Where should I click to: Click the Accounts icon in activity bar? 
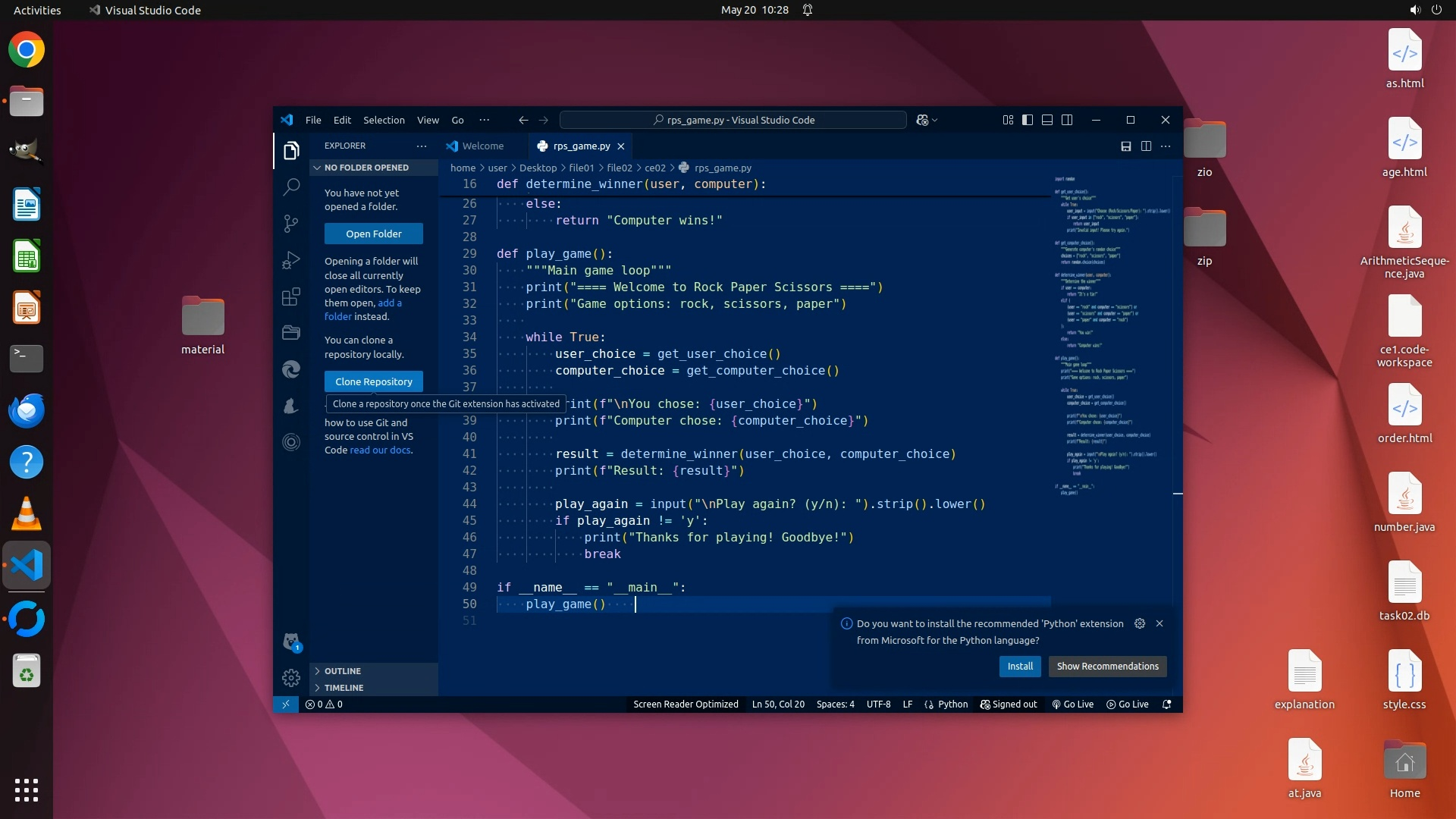(291, 642)
